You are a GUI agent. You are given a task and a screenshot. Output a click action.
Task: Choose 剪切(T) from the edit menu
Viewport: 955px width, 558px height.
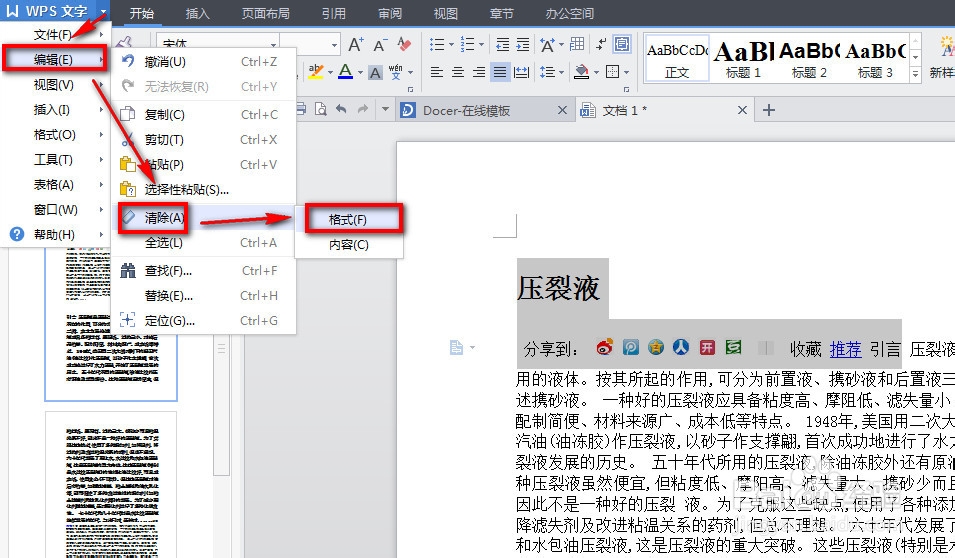tap(203, 140)
